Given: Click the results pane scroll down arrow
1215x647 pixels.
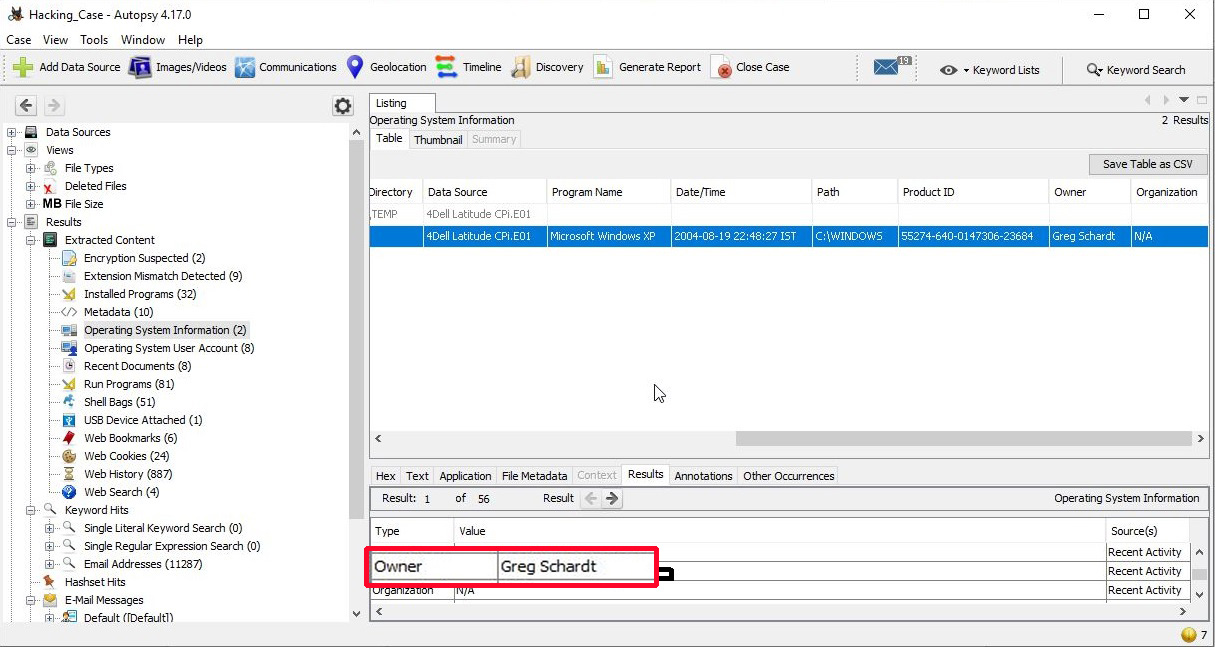Looking at the screenshot, I should tap(1200, 595).
